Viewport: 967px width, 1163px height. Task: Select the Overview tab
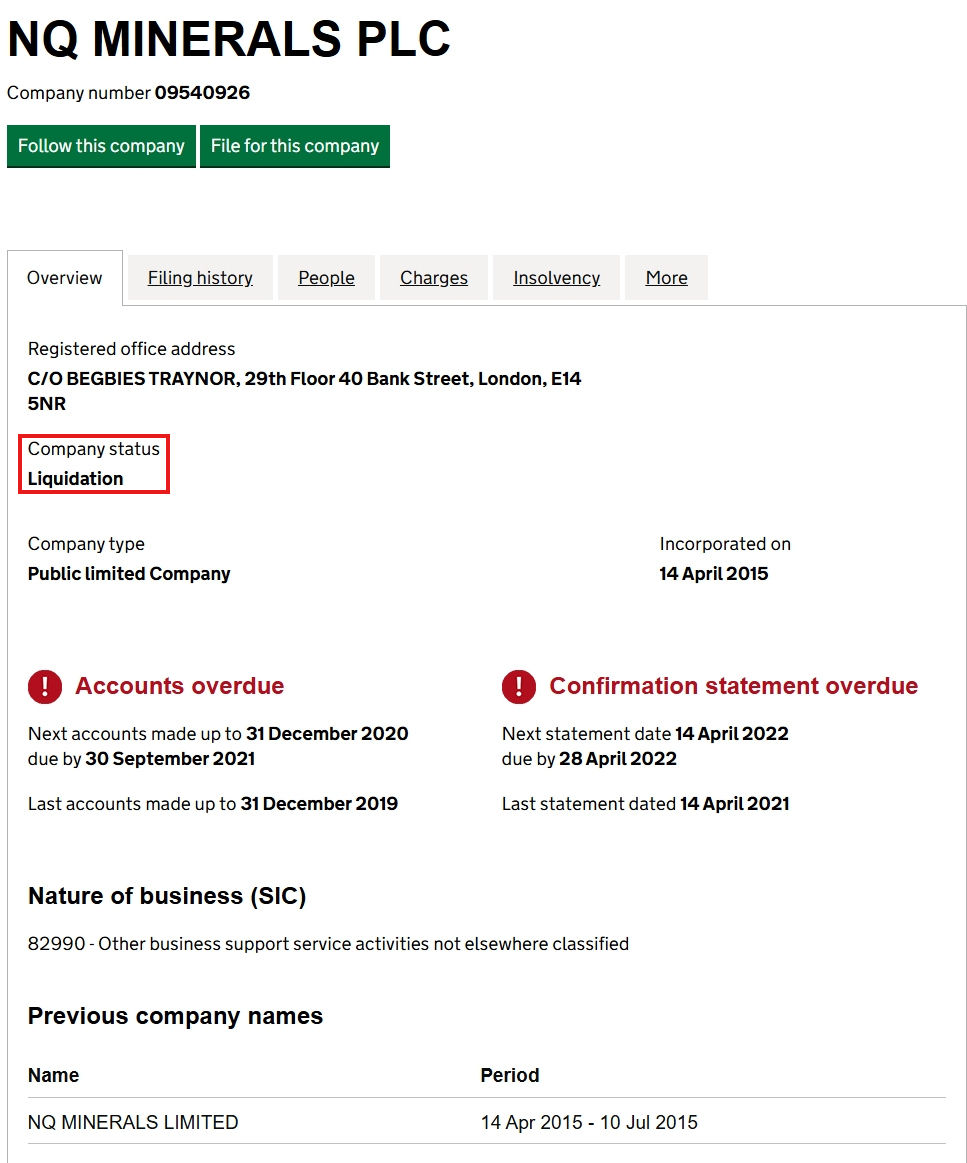click(x=65, y=278)
